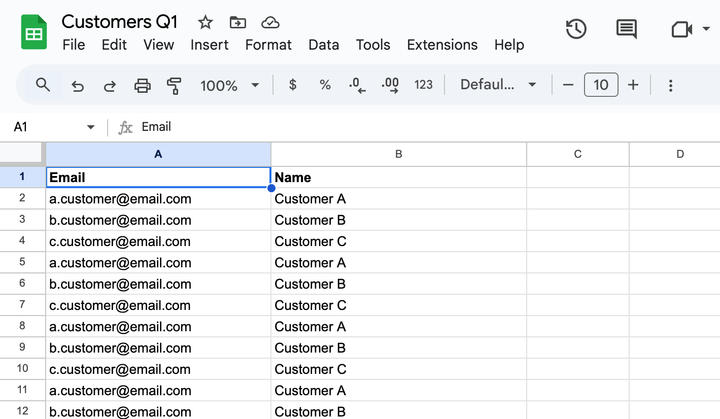Search the menus with magnifier icon
The height and width of the screenshot is (419, 720).
[x=43, y=85]
